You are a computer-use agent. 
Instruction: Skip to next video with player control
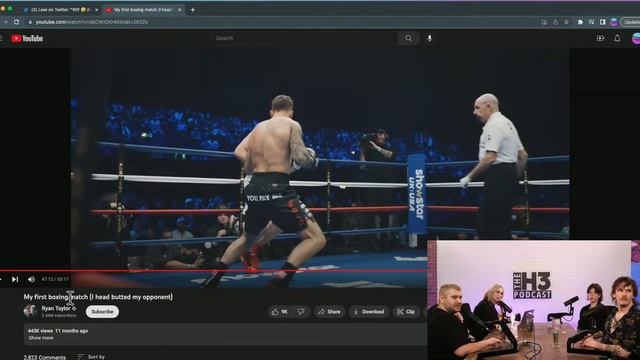[x=15, y=280]
